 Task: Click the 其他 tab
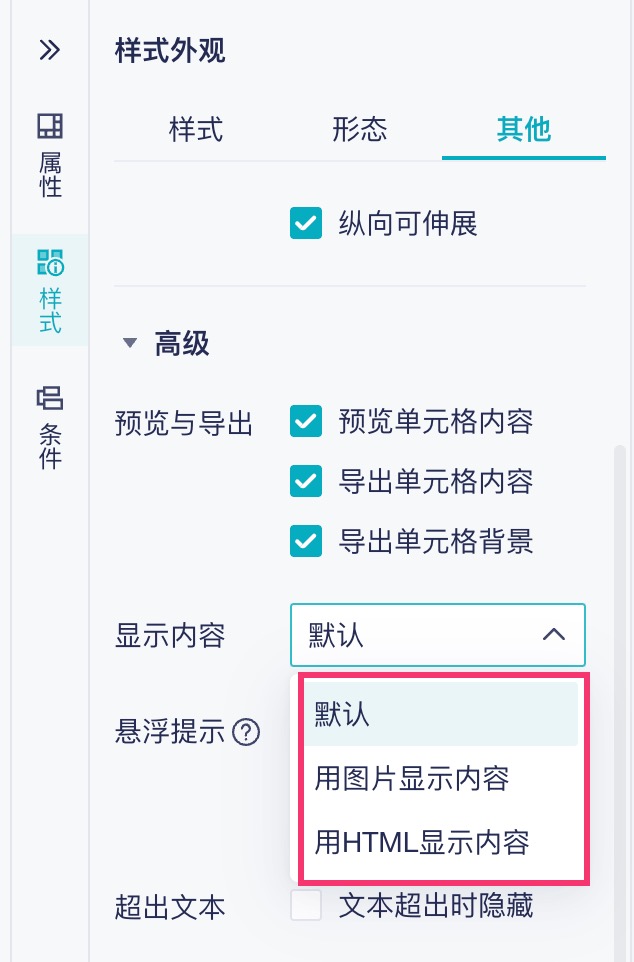coord(524,130)
